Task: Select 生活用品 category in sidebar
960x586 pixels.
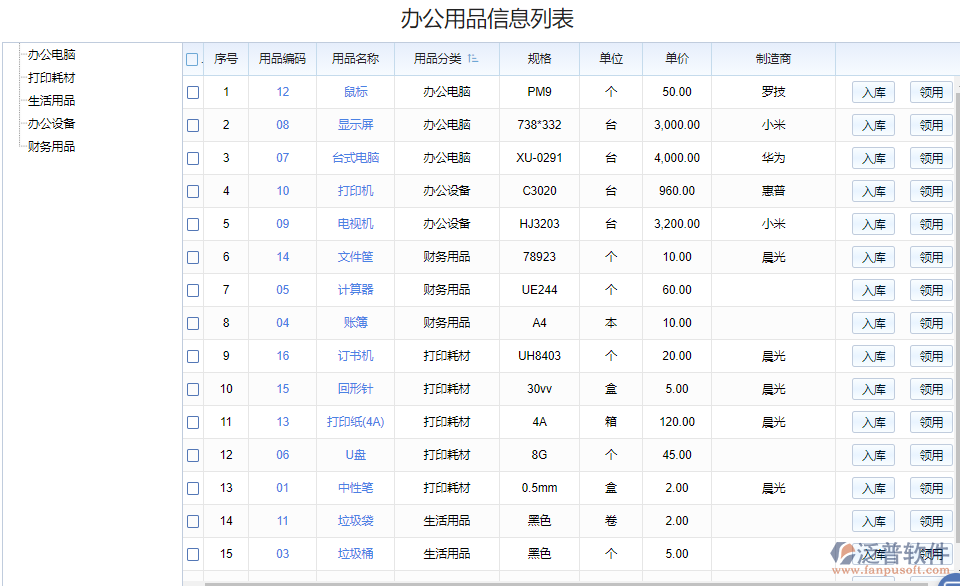Action: [52, 100]
